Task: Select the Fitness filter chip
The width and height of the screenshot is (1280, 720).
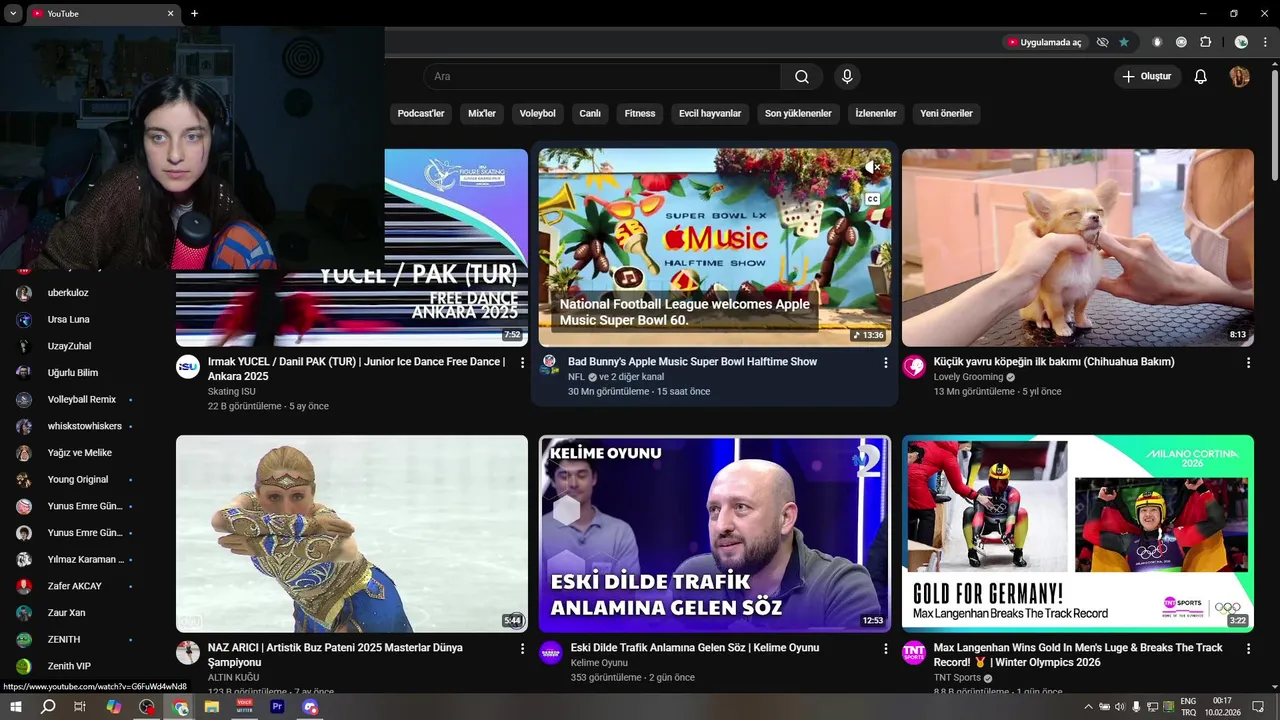Action: click(640, 114)
